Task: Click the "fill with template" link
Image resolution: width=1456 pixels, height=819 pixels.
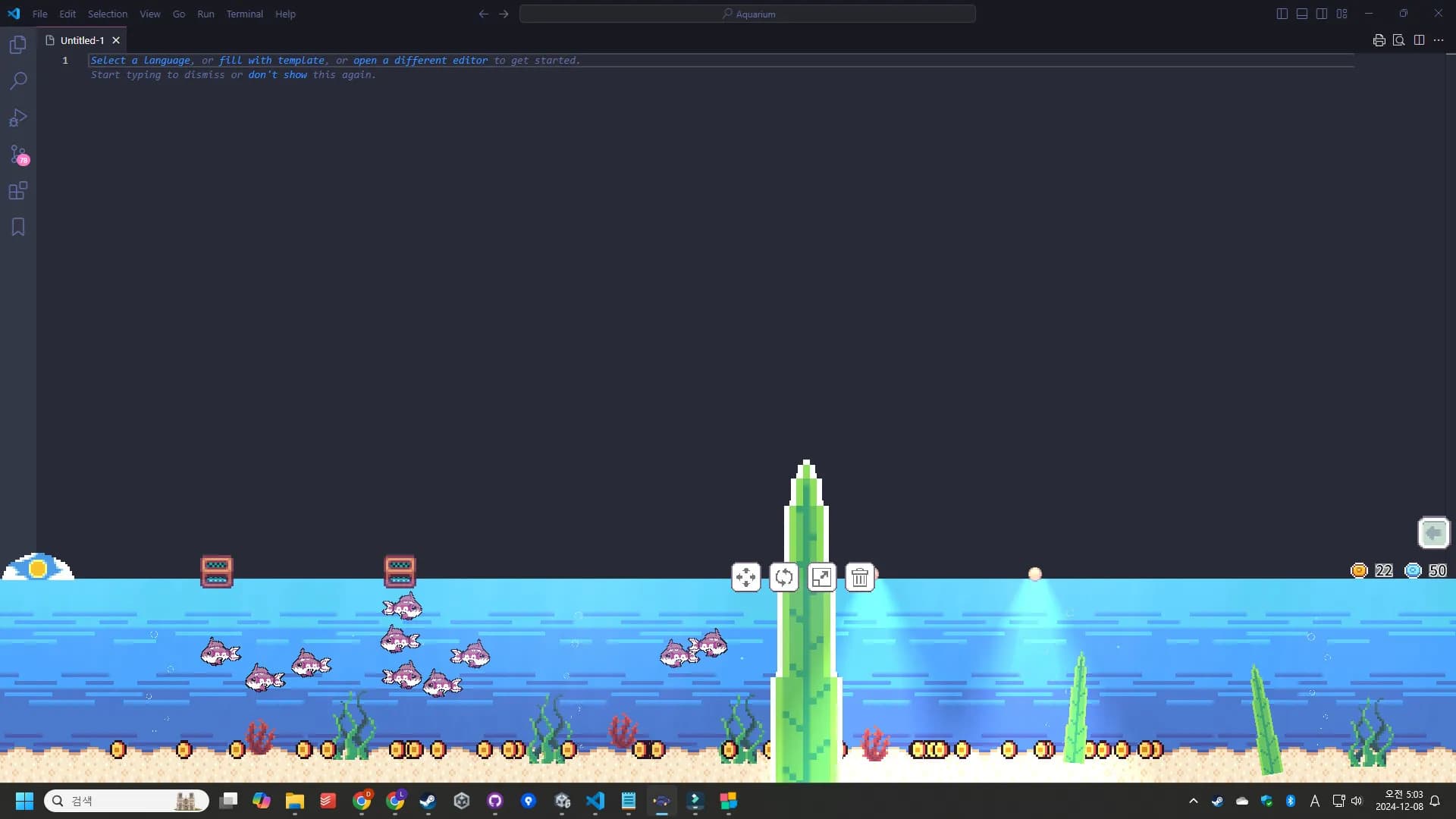Action: point(271,60)
